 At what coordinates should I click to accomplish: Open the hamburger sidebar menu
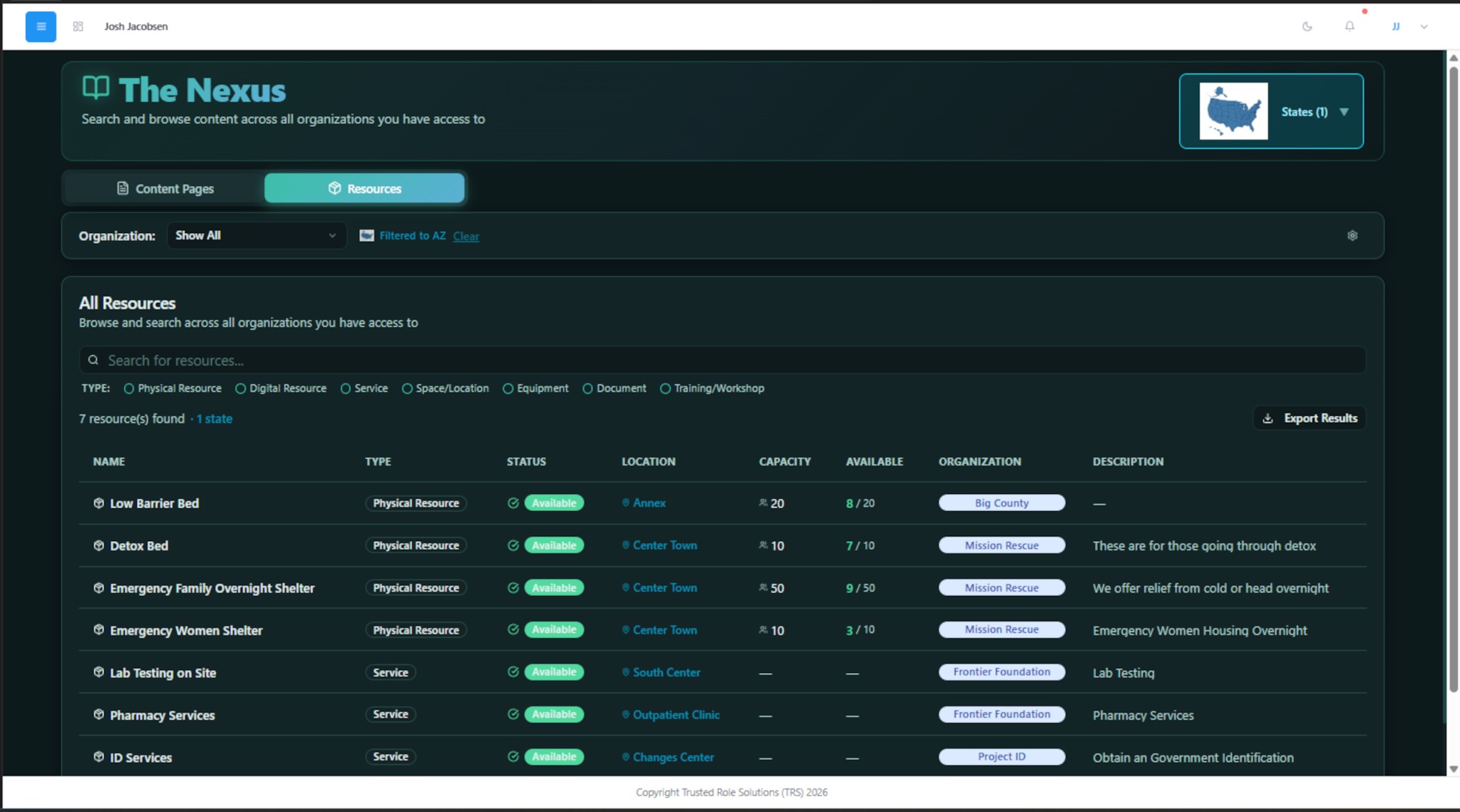41,26
